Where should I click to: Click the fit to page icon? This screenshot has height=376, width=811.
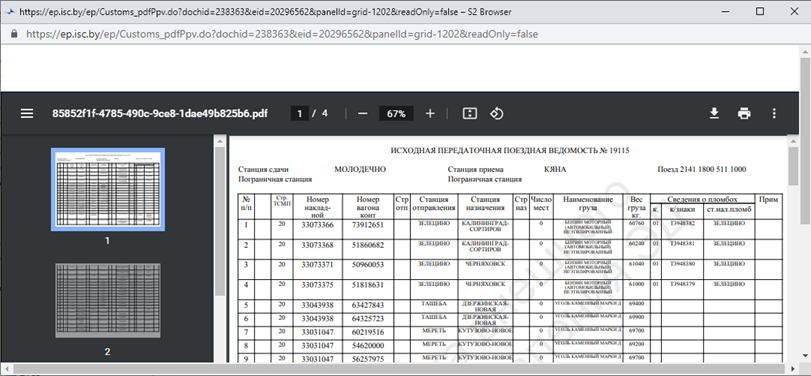pos(470,114)
